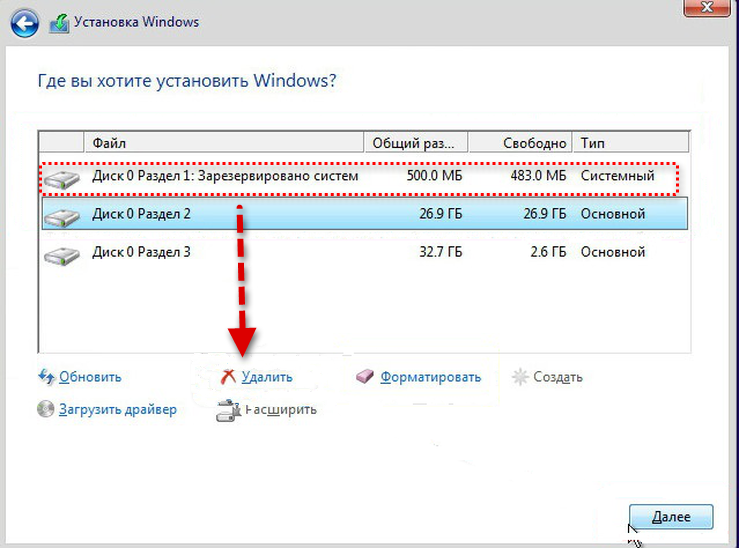Screen dimensions: 739x548
Task: Open the Обновить link
Action: tap(90, 377)
